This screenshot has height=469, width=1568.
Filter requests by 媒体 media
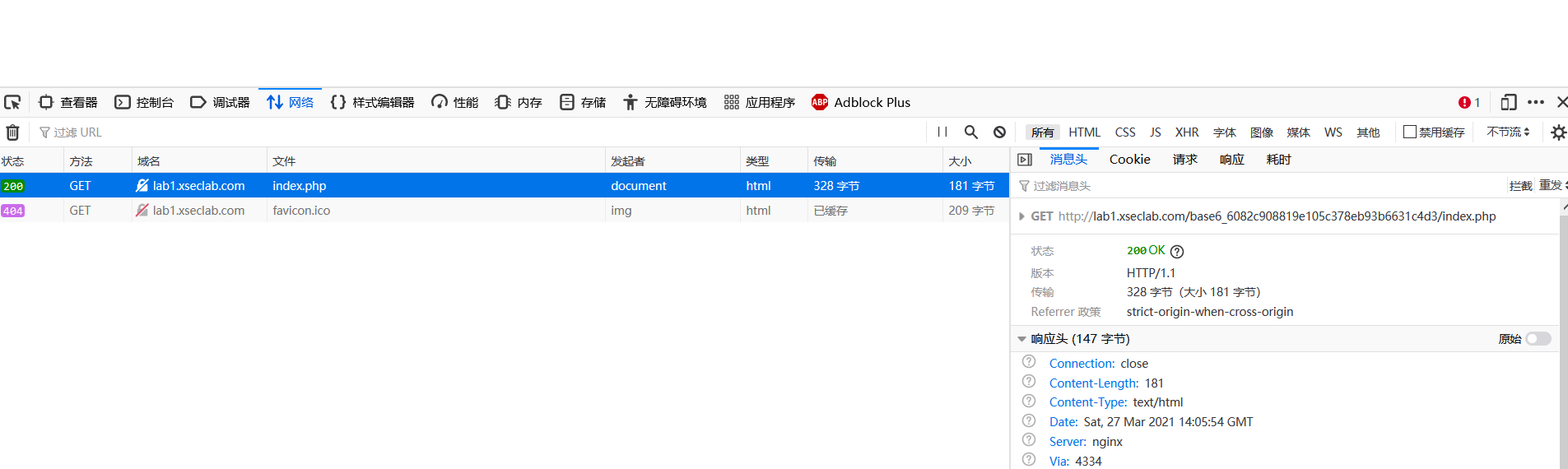[x=1299, y=132]
